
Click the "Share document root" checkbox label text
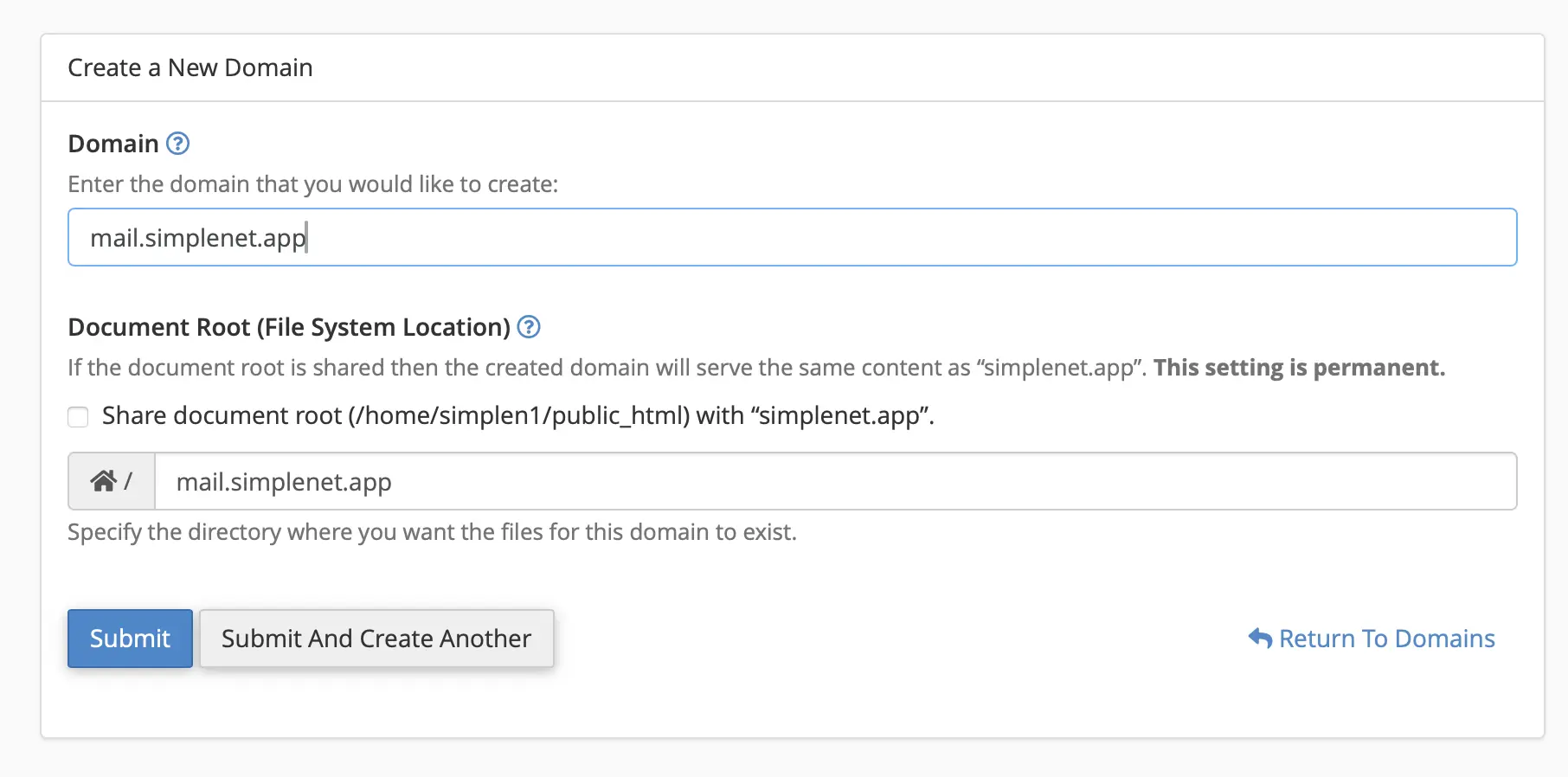click(x=517, y=416)
